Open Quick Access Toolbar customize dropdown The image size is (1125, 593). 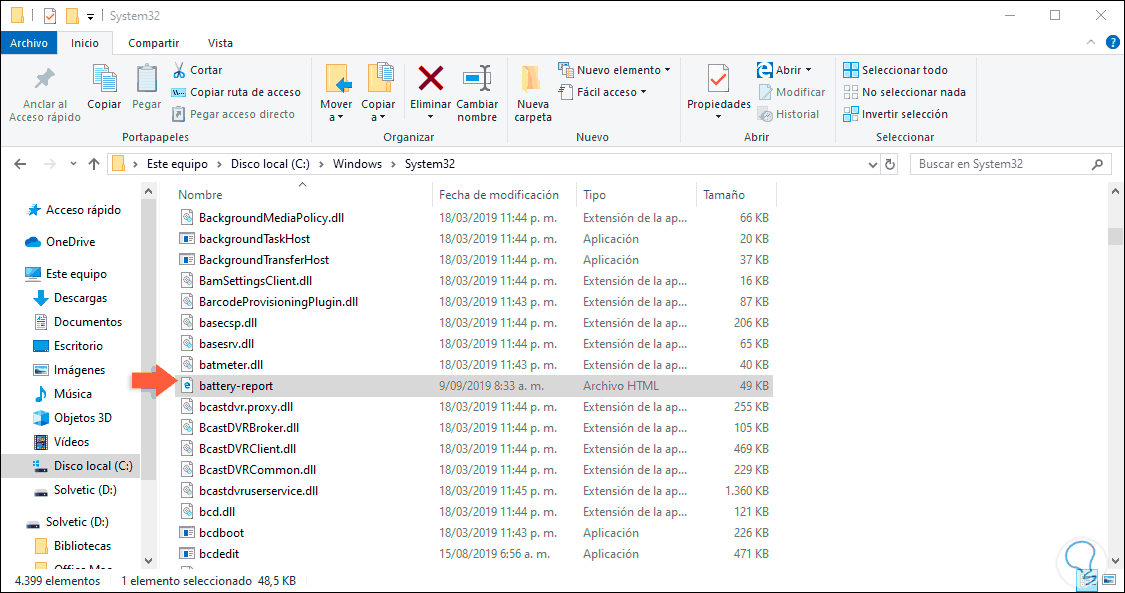click(x=90, y=16)
